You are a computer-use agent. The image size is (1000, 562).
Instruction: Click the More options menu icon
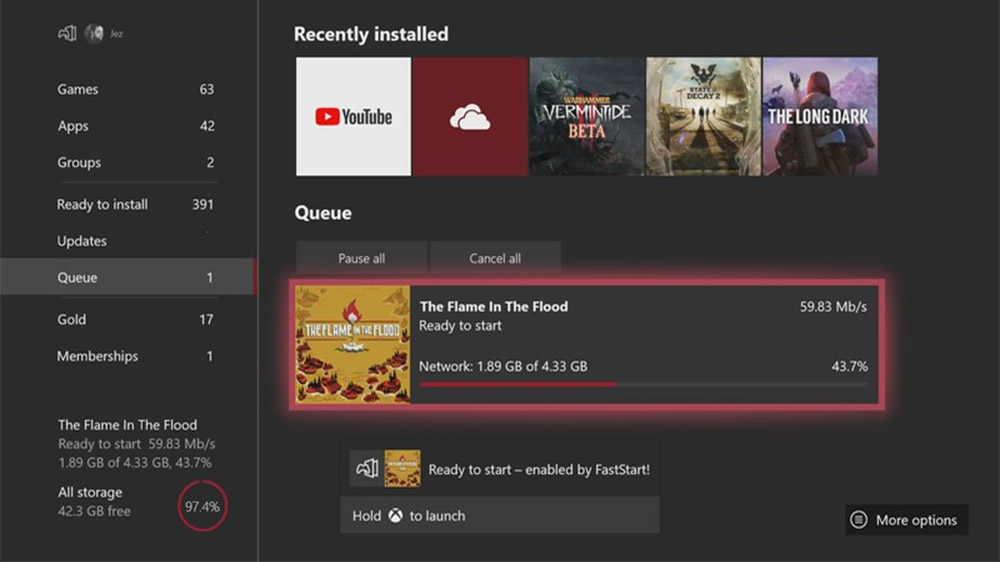coord(859,520)
